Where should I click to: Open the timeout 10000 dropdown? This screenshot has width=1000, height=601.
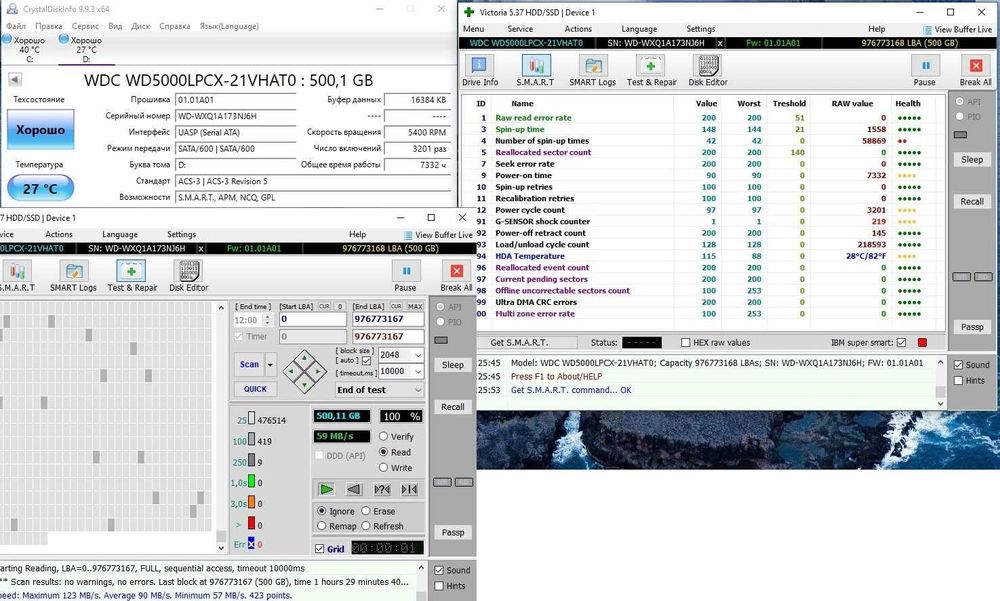click(418, 371)
